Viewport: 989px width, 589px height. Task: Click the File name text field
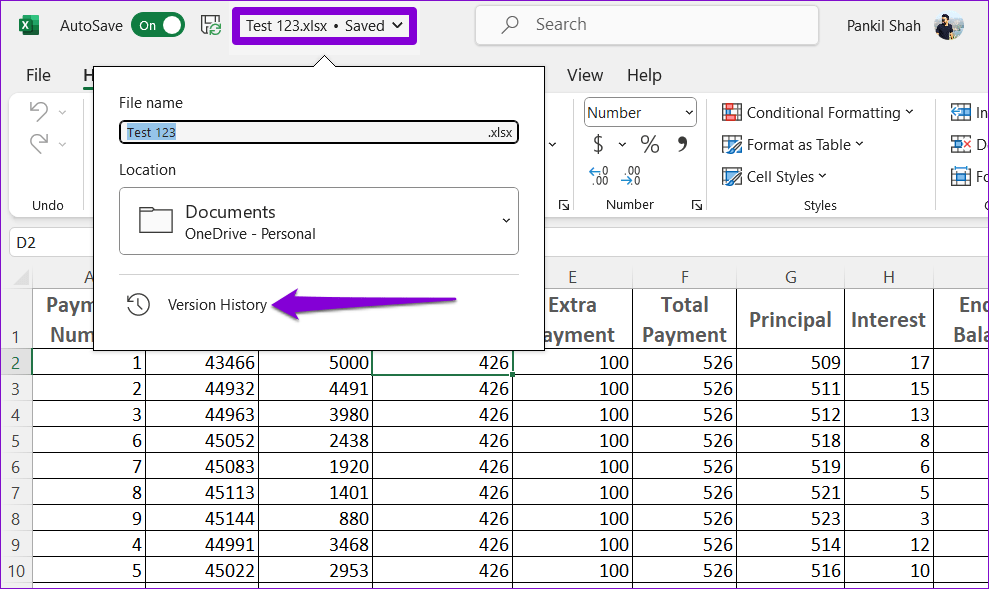[x=319, y=132]
